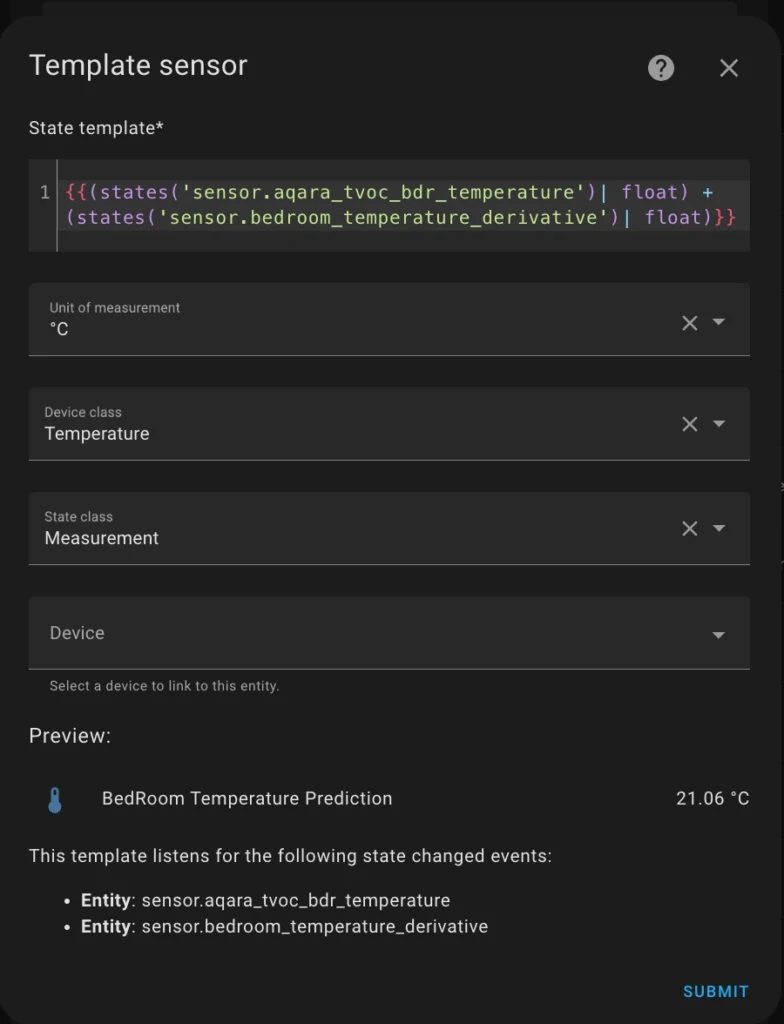Open the help icon for Template sensor
784x1024 pixels.
pos(661,68)
